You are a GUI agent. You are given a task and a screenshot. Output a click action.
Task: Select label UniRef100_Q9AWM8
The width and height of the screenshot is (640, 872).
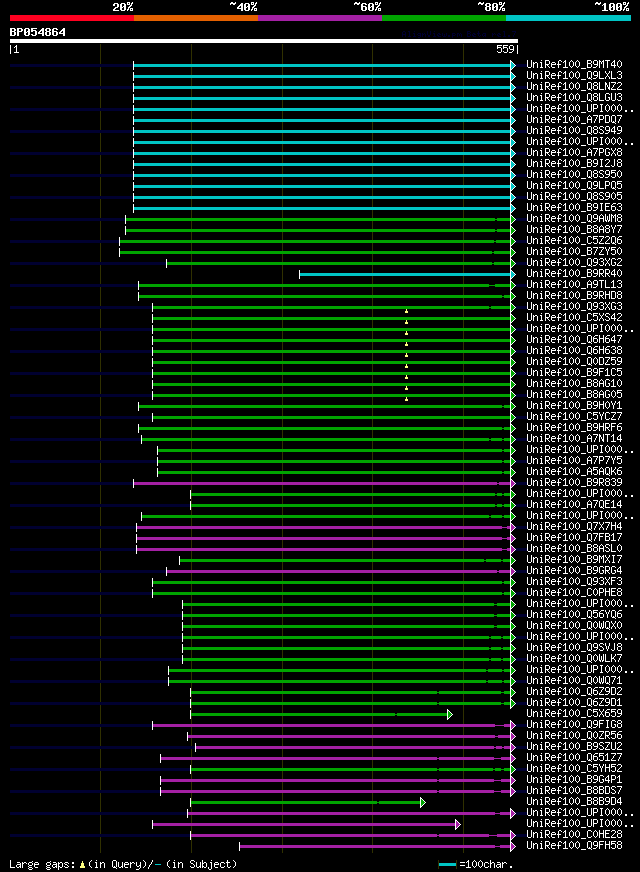coord(574,219)
